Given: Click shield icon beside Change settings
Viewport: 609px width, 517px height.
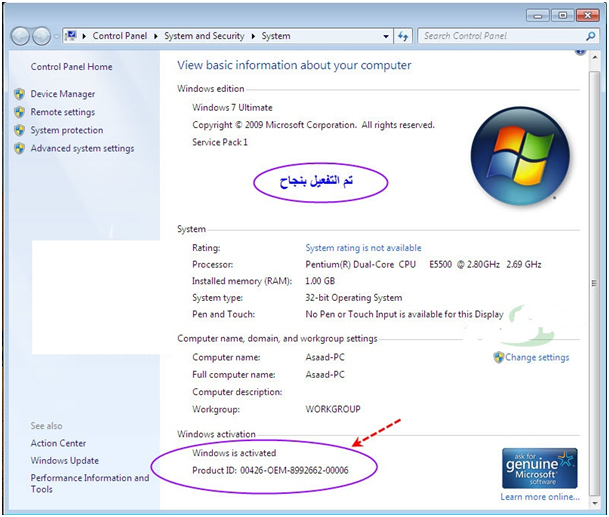Looking at the screenshot, I should [x=498, y=357].
